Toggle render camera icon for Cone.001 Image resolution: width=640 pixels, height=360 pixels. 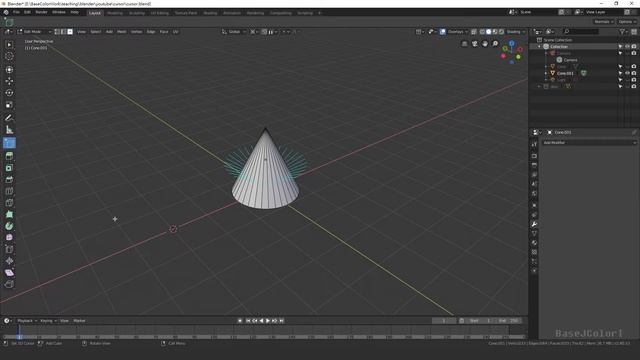coord(634,73)
